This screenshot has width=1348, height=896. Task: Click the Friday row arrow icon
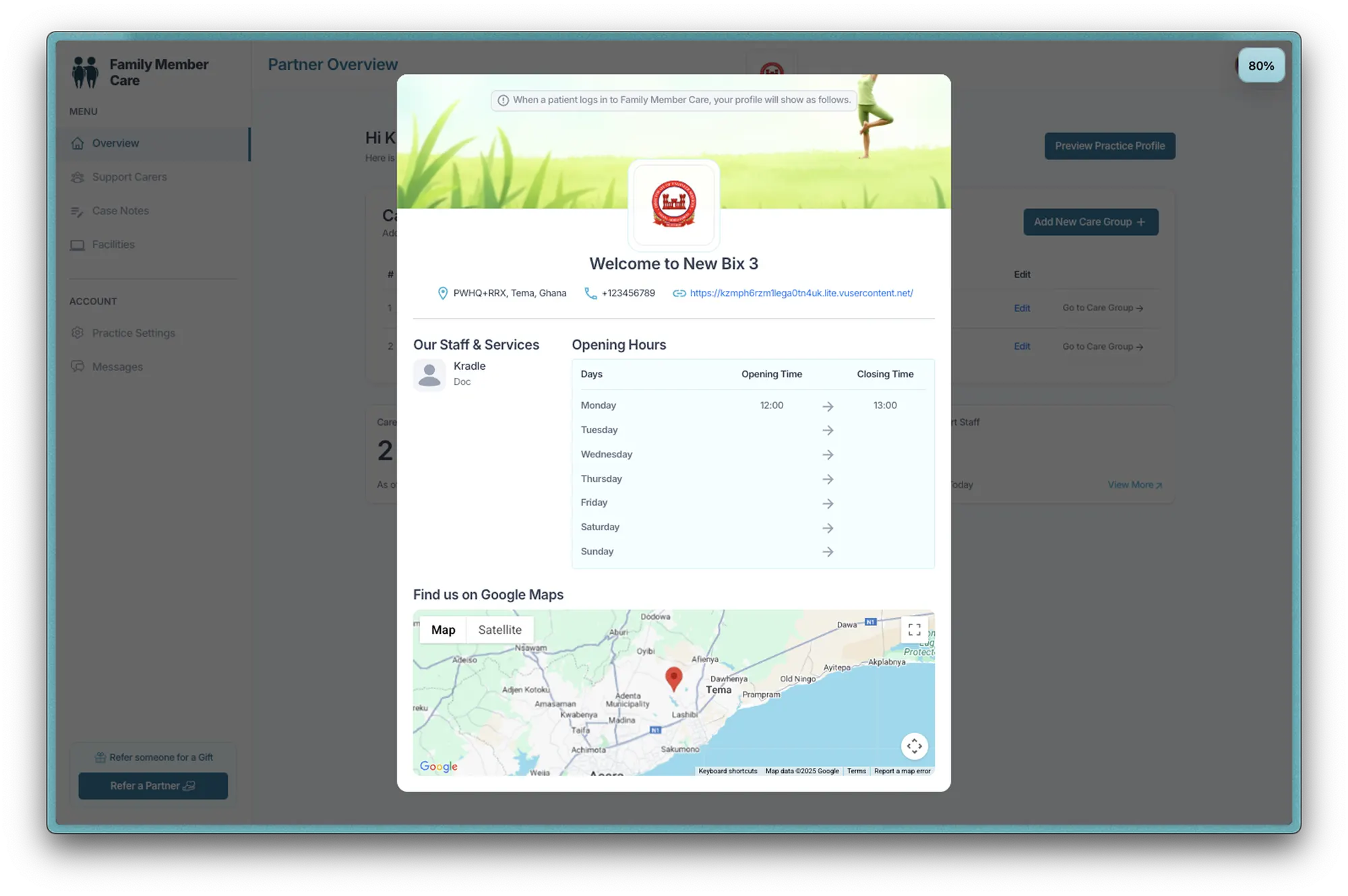coord(828,503)
